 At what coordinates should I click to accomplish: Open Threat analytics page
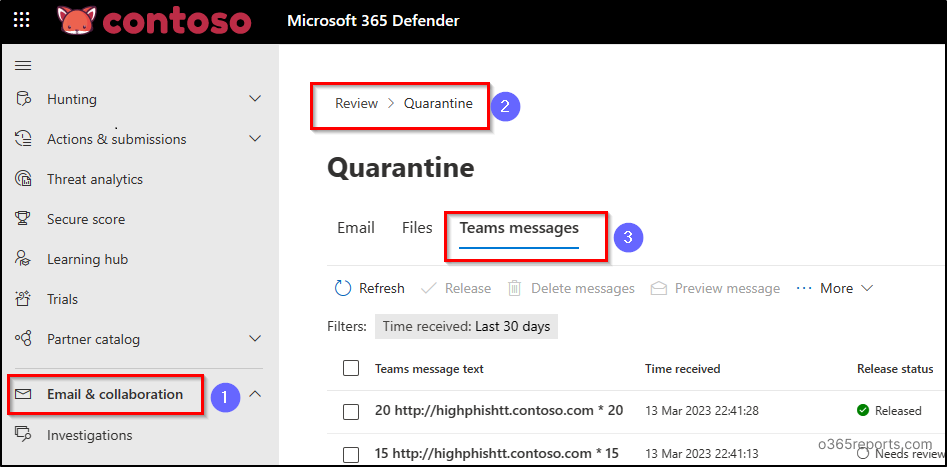coord(95,179)
